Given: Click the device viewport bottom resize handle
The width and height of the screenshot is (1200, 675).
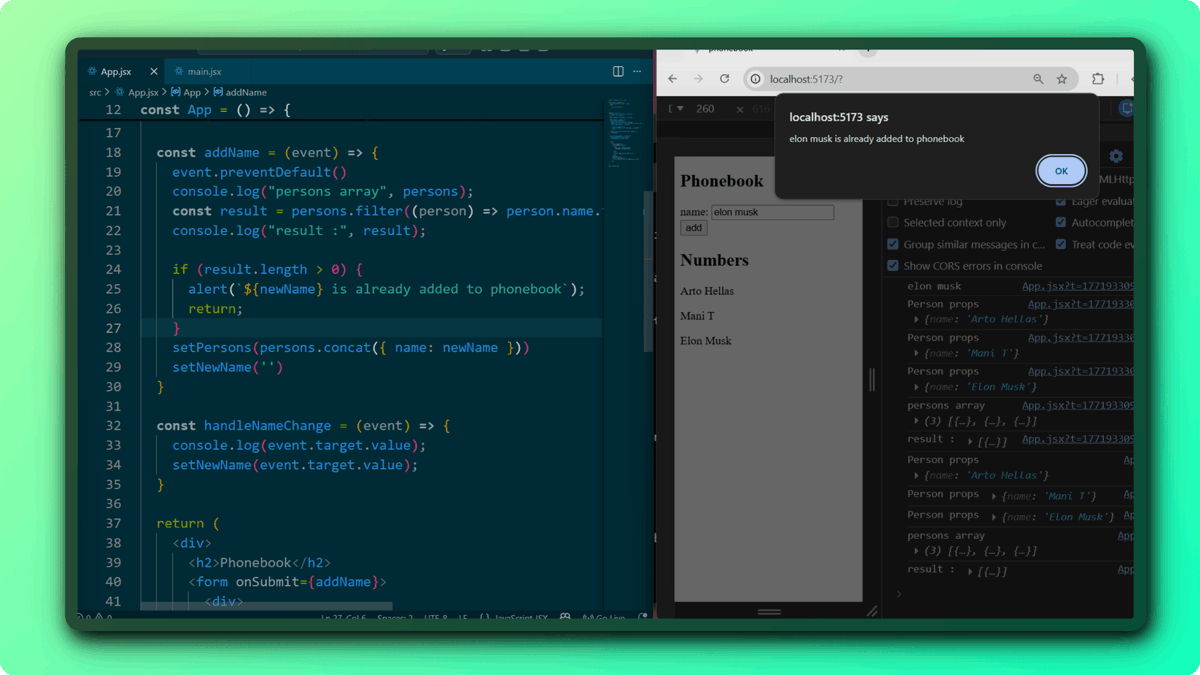Looking at the screenshot, I should (769, 611).
